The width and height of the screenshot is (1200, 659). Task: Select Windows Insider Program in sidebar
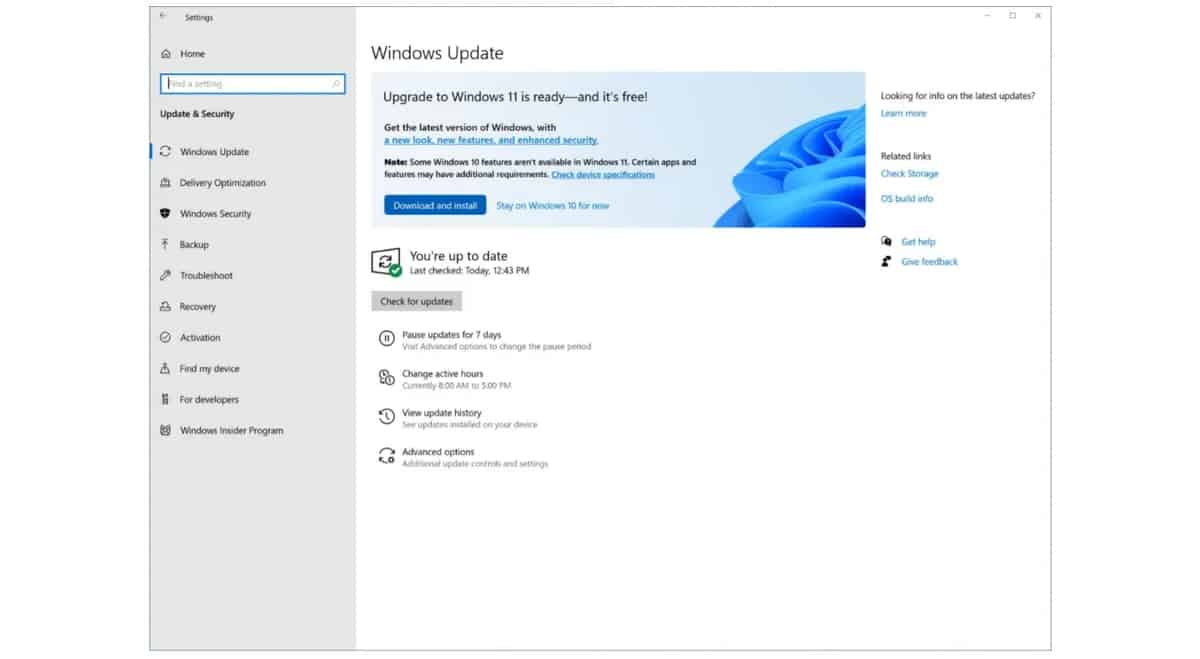(231, 431)
